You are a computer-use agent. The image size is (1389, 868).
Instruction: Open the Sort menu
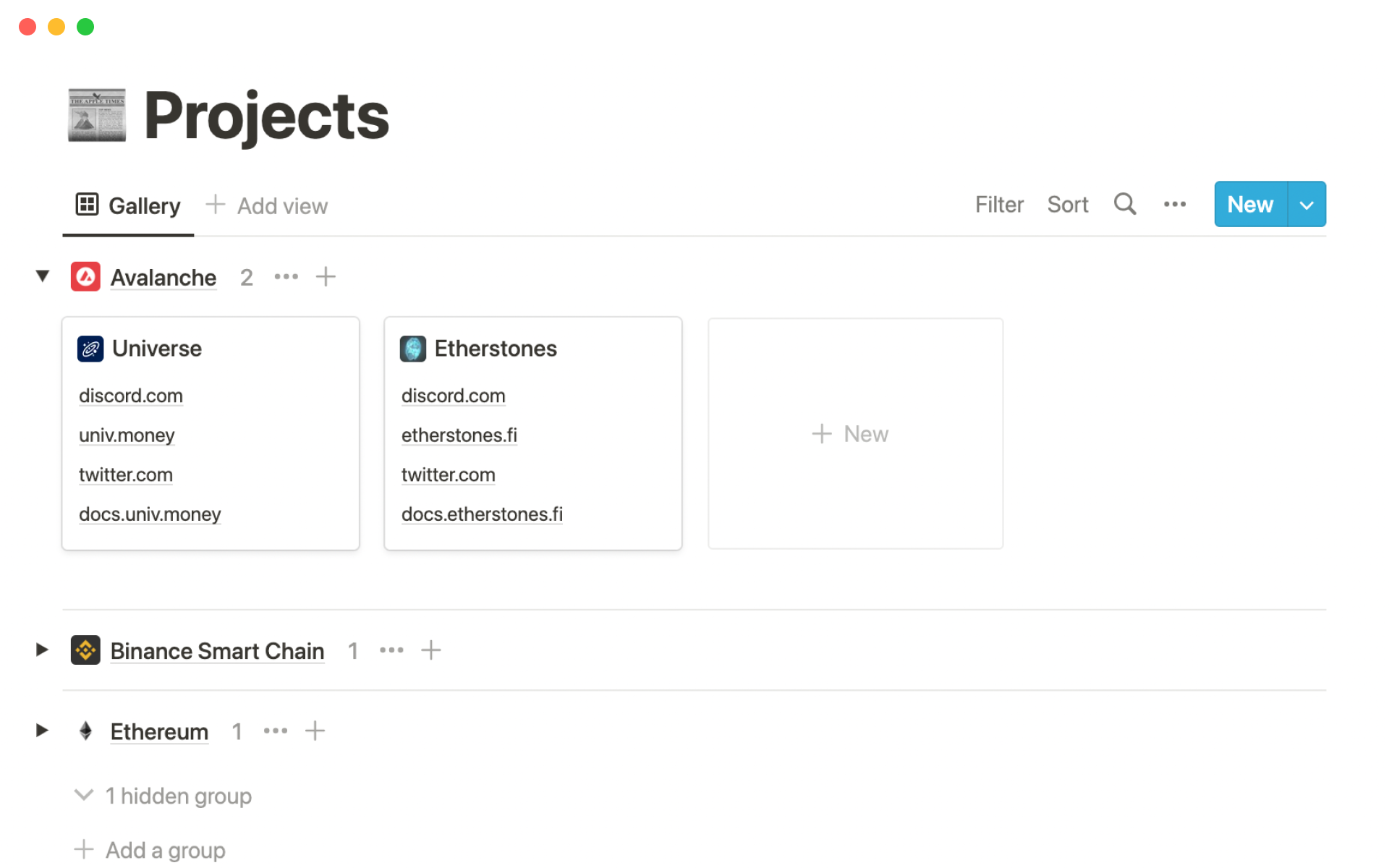tap(1067, 205)
